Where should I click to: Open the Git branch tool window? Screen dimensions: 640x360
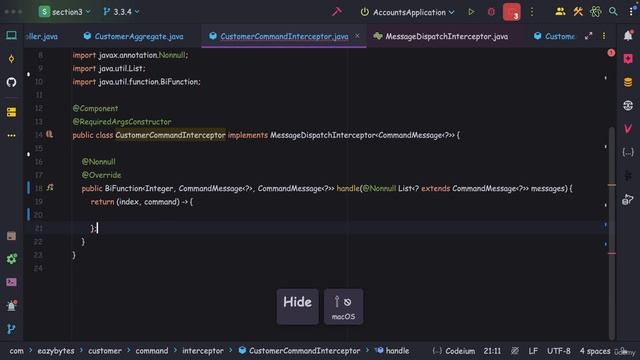(x=11, y=329)
